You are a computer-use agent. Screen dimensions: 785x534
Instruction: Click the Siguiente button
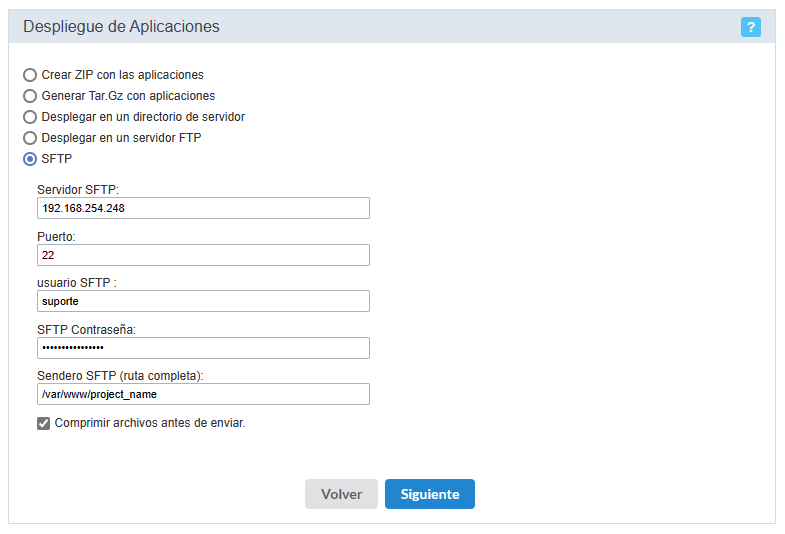429,494
